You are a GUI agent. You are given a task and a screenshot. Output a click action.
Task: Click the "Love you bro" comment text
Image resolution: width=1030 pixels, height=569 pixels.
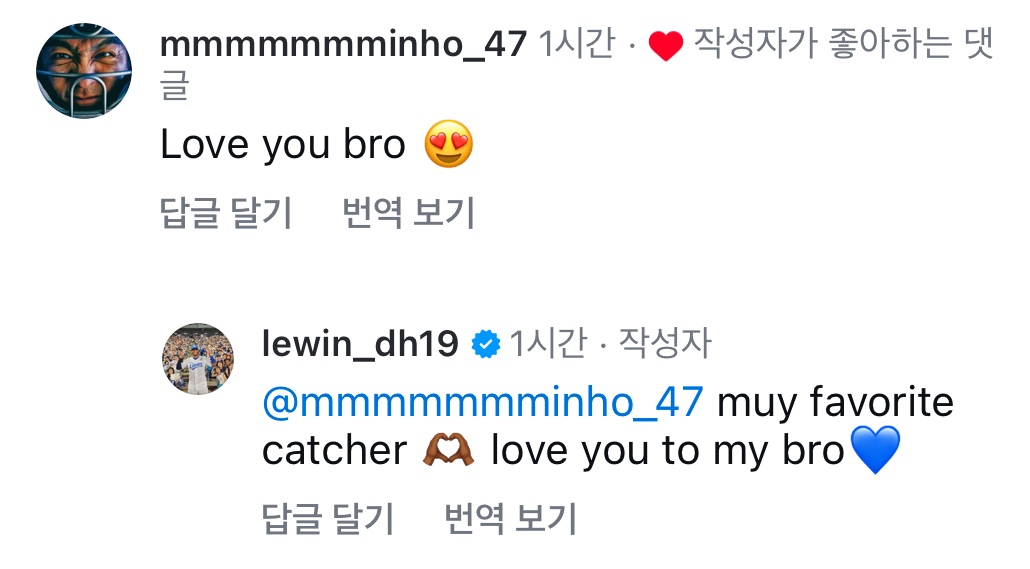pyautogui.click(x=283, y=145)
